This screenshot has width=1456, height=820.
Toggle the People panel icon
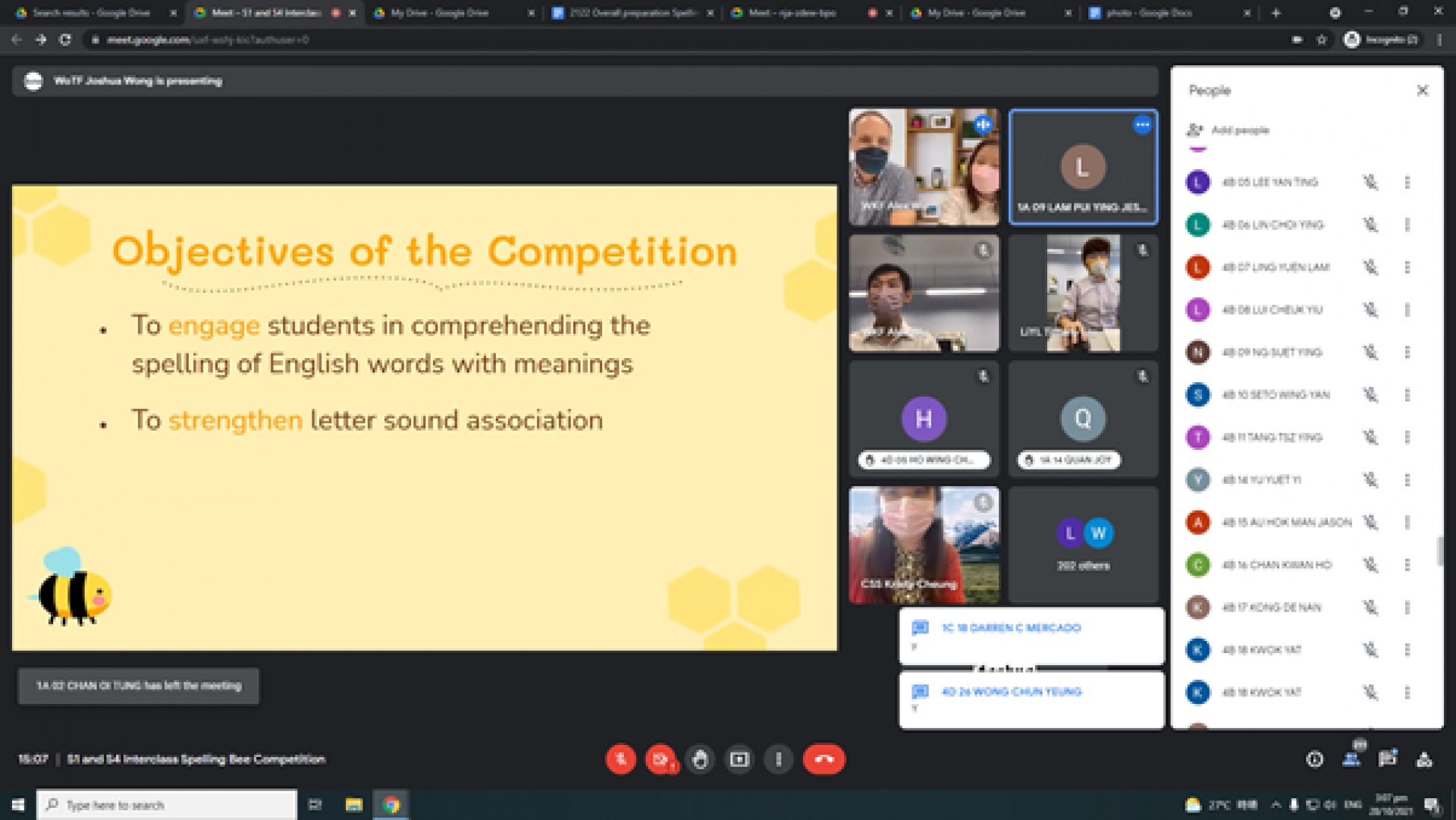(x=1351, y=759)
